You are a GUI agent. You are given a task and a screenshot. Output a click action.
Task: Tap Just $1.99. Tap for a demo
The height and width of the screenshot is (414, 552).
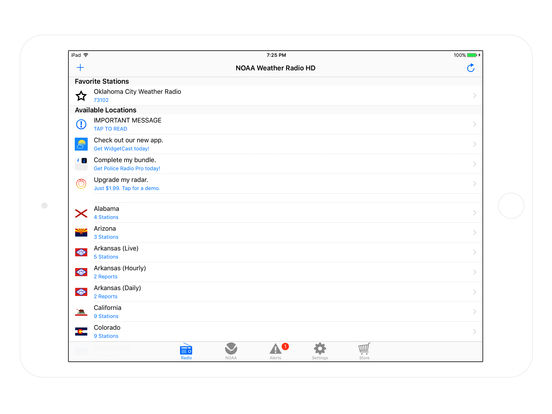point(127,188)
